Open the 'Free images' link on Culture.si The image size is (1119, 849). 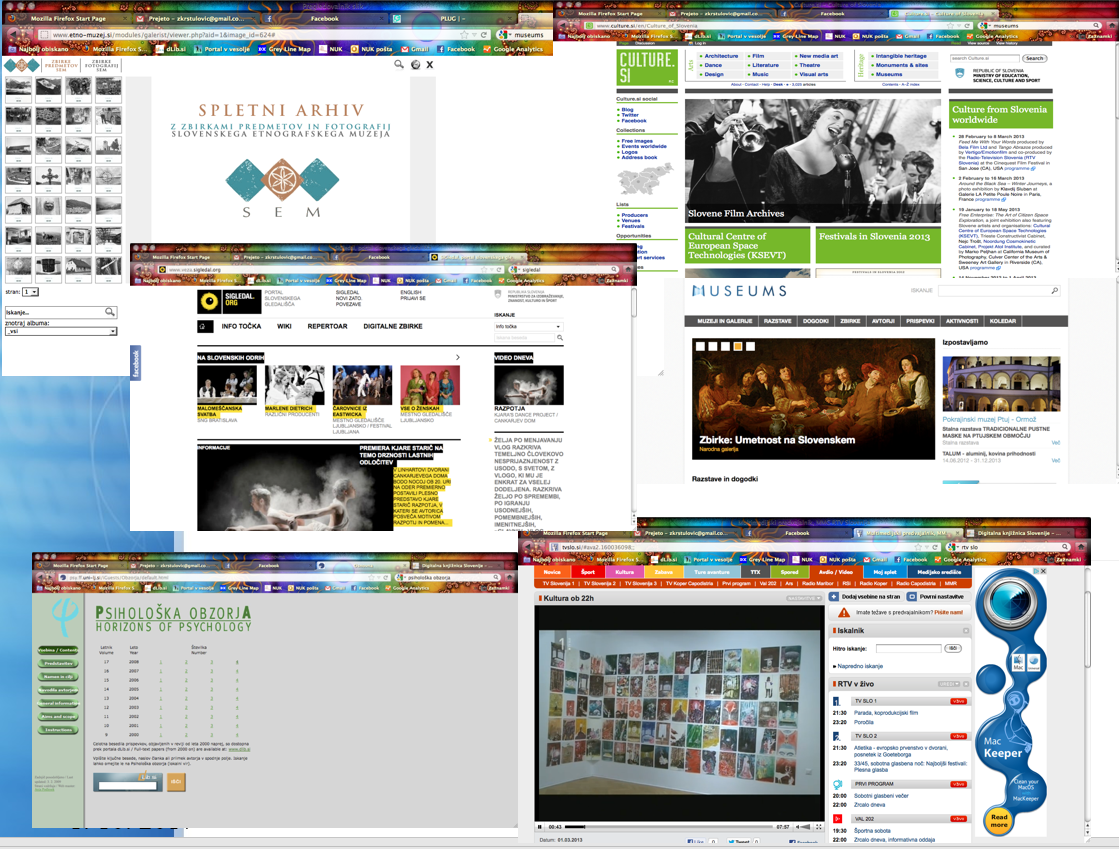point(637,141)
